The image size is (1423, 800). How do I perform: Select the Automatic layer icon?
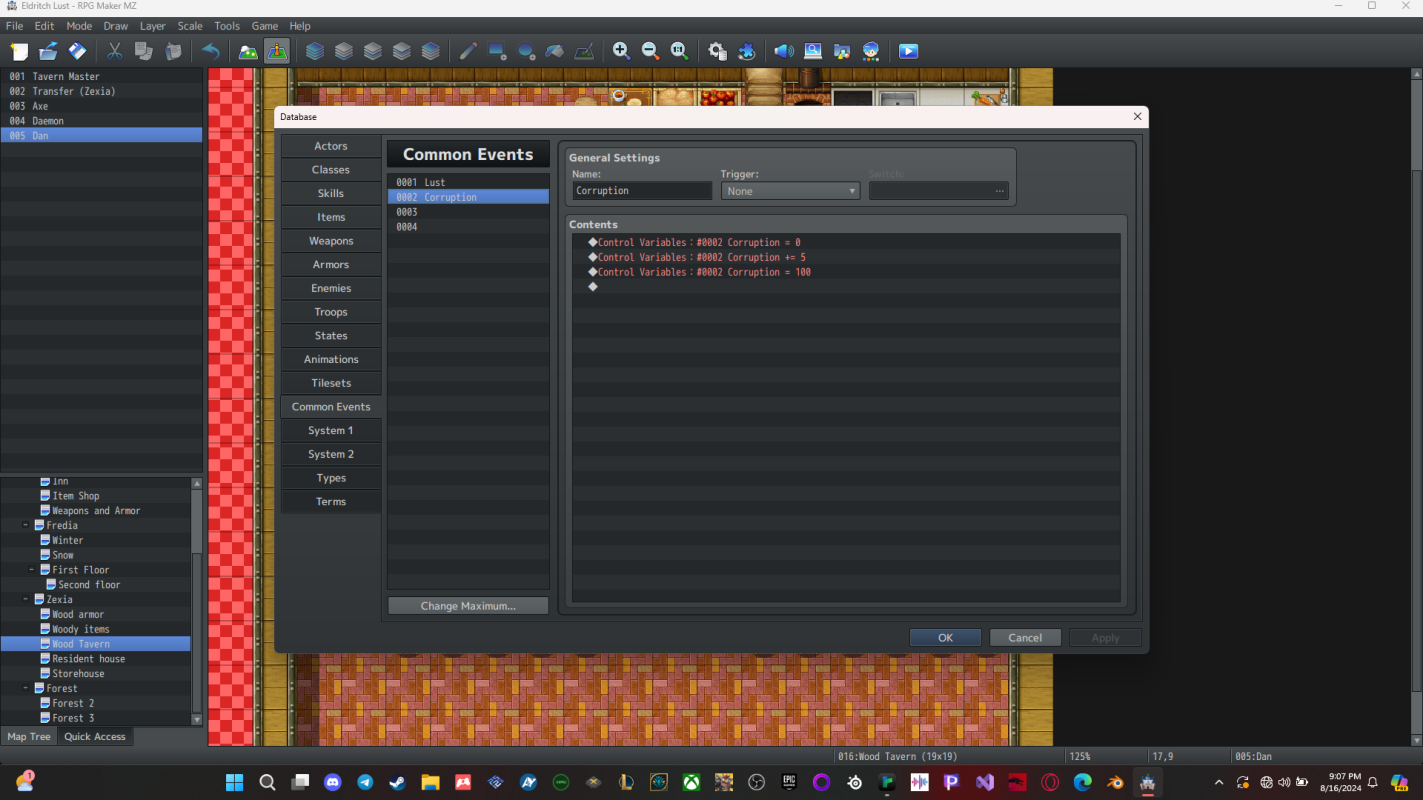[x=315, y=51]
